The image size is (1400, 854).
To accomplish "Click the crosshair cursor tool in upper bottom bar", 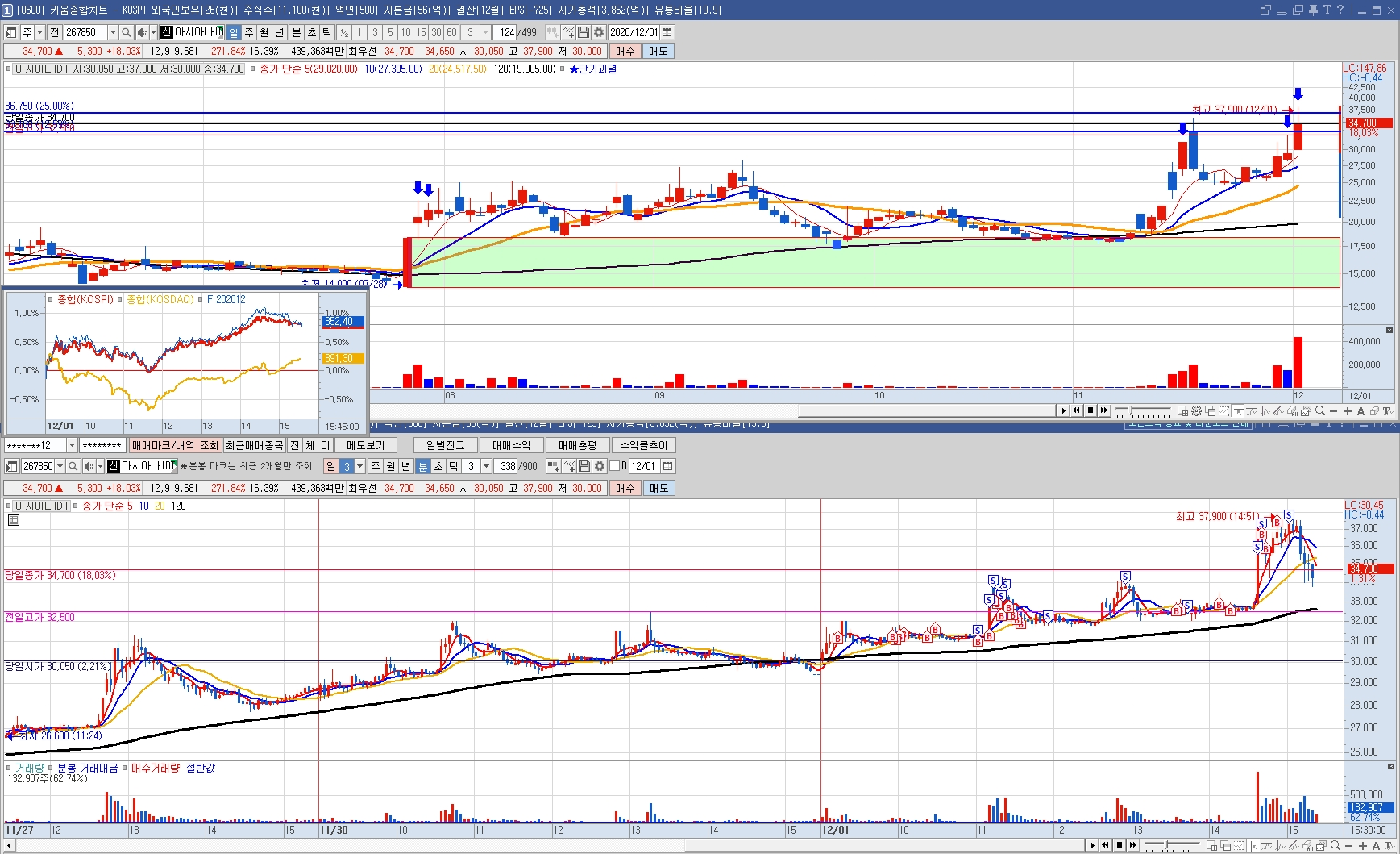I will (1238, 411).
